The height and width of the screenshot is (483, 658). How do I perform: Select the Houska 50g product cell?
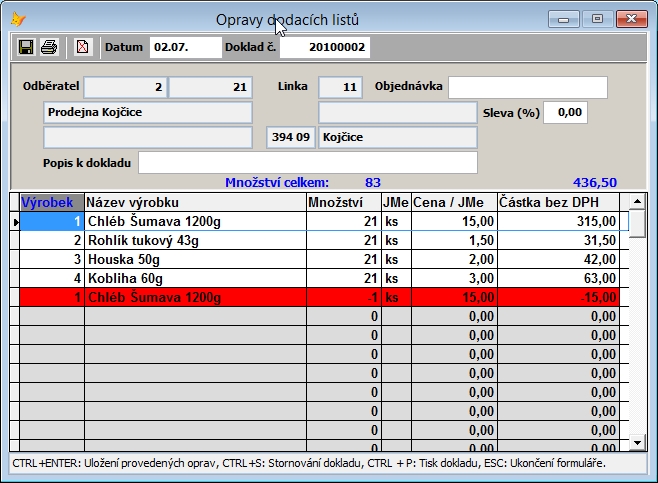click(x=196, y=259)
